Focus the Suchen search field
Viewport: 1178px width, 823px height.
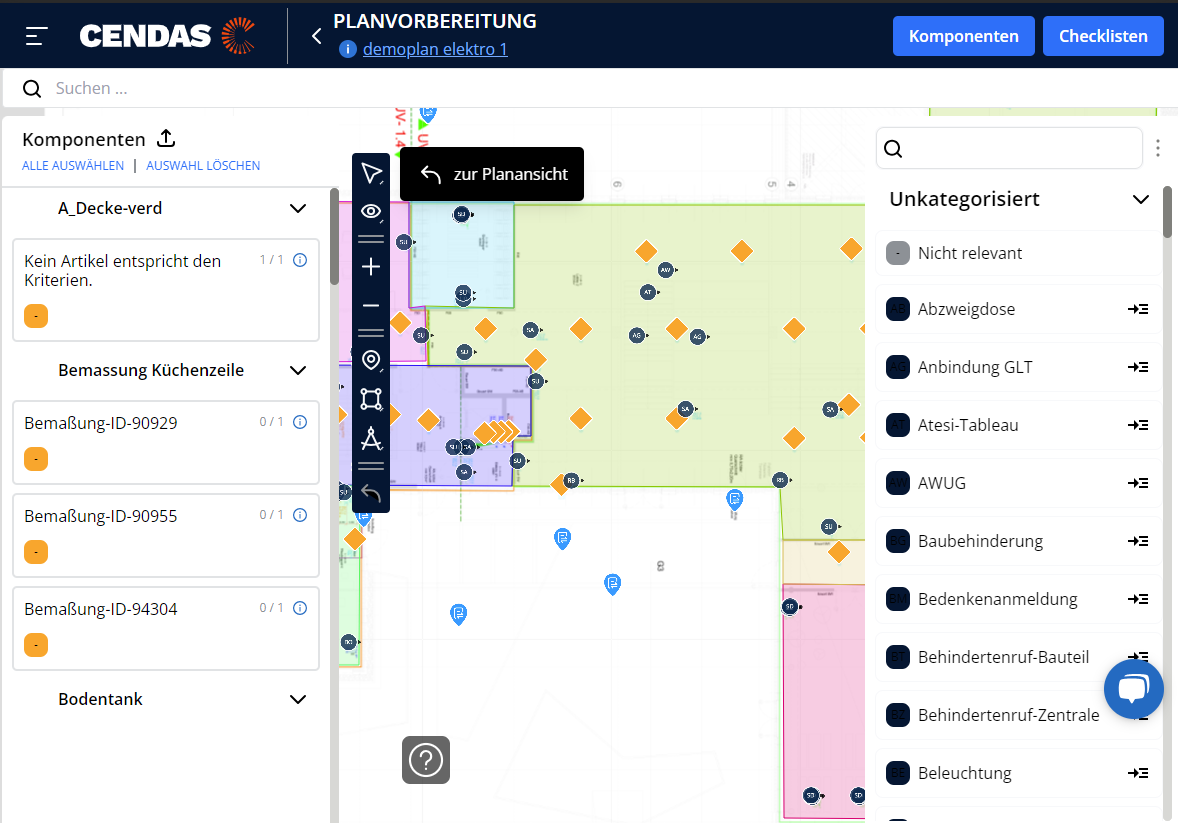coord(589,88)
